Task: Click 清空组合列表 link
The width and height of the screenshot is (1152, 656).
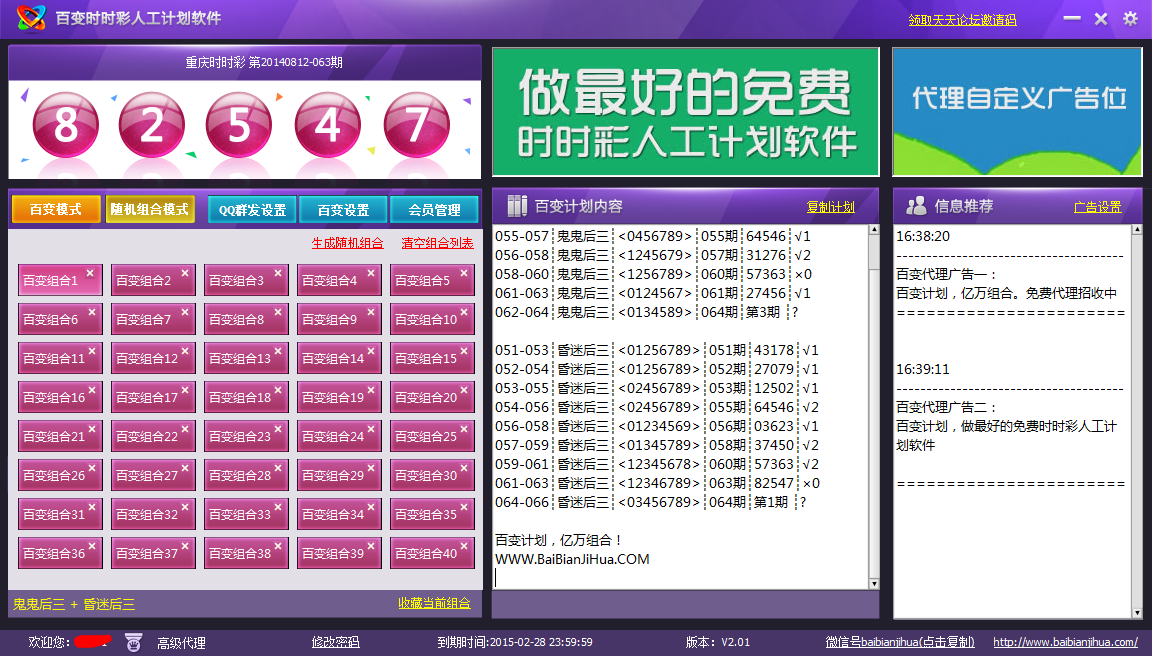Action: click(437, 243)
